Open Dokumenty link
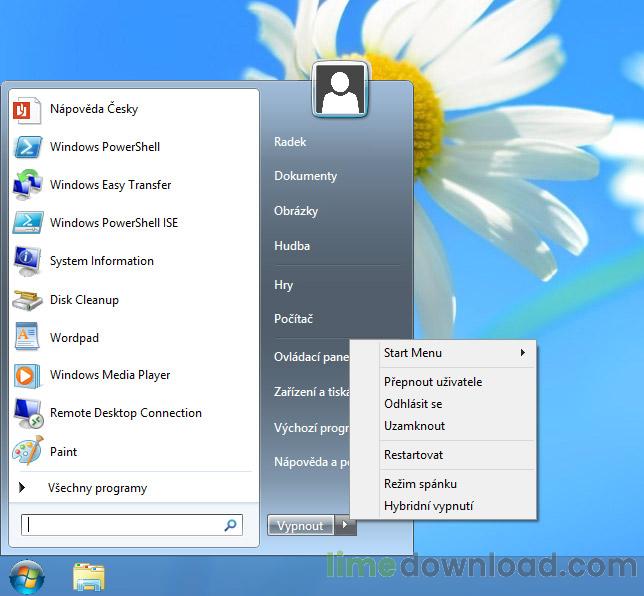 point(305,176)
